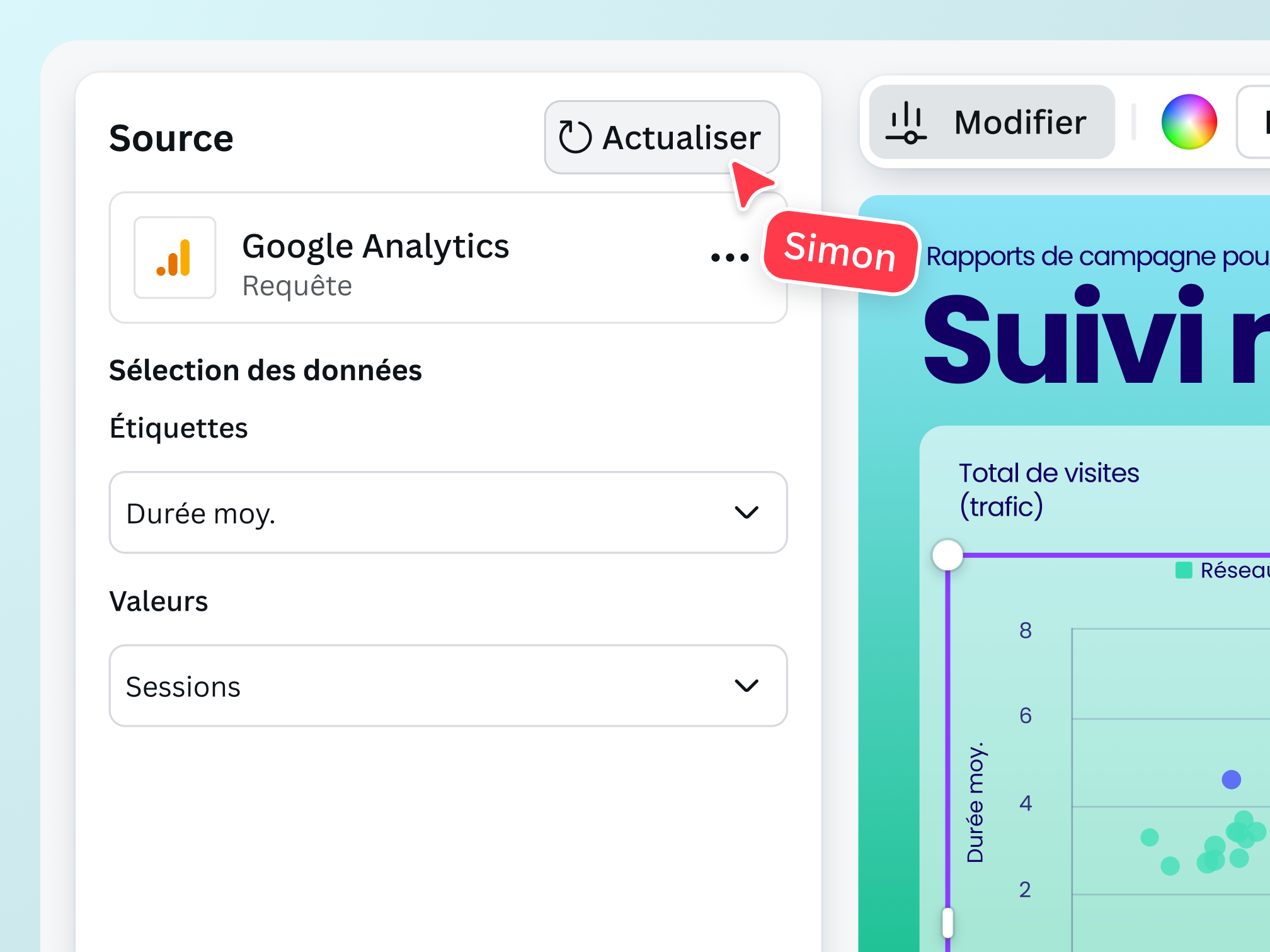
Task: Click the Simon collaborator name tag
Action: [840, 252]
